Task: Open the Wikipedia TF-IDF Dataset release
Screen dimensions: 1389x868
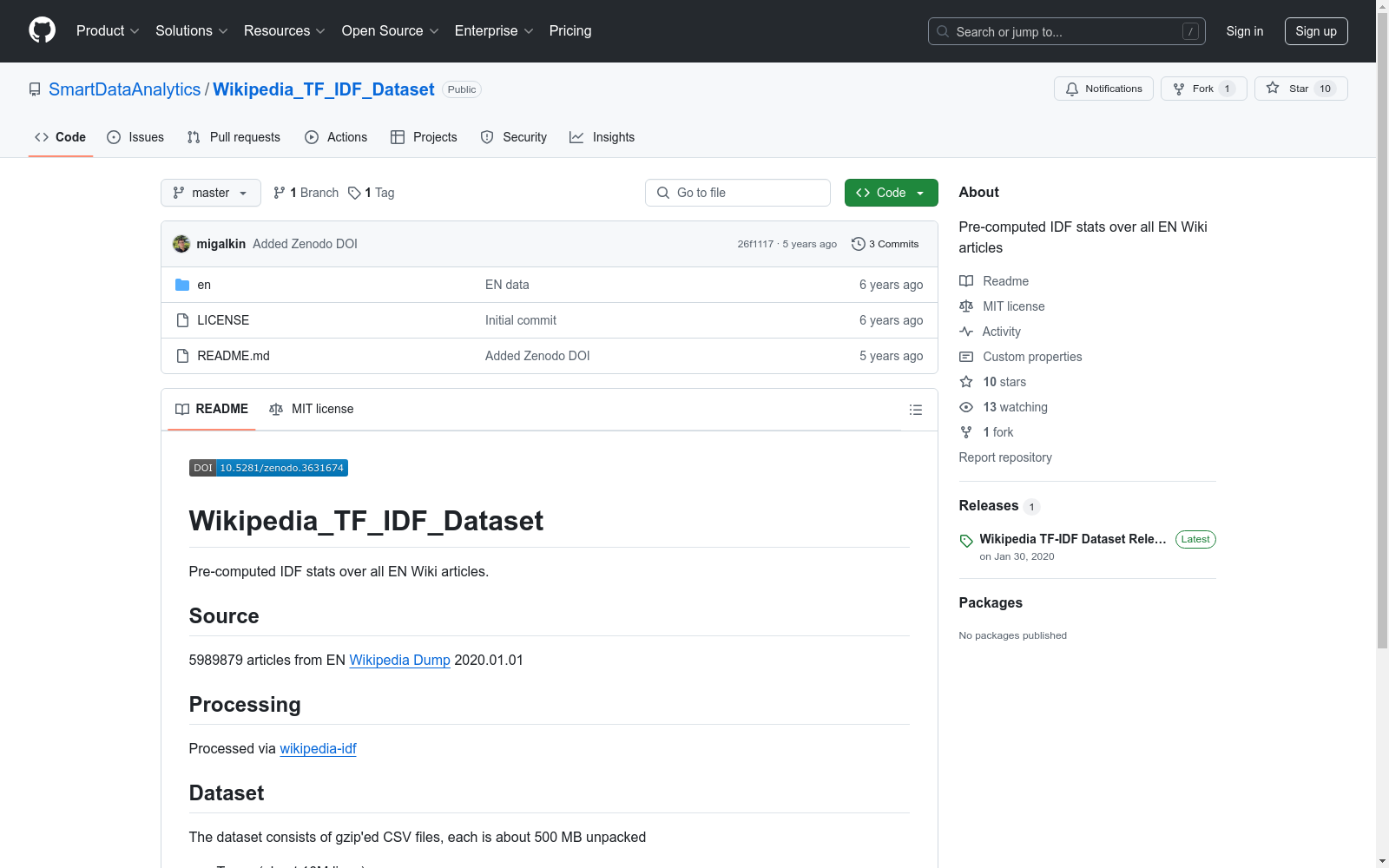Action: [x=1073, y=539]
